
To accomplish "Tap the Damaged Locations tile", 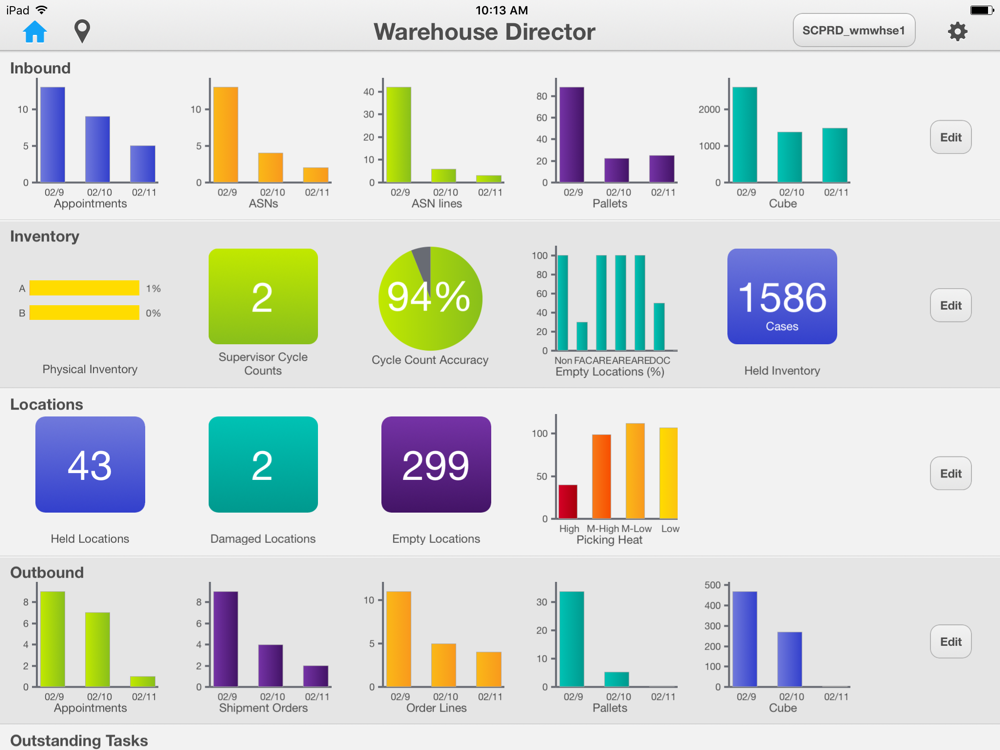I will 263,464.
